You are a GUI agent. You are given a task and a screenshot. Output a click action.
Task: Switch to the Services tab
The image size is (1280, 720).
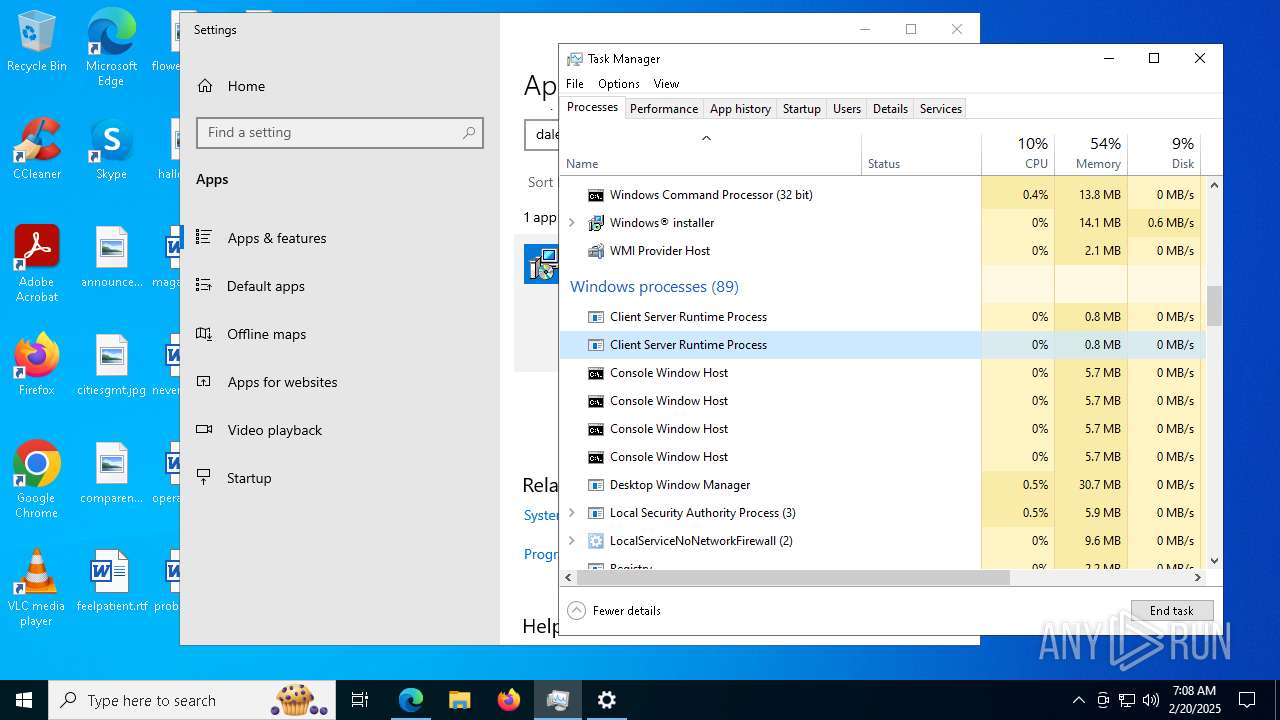(941, 109)
